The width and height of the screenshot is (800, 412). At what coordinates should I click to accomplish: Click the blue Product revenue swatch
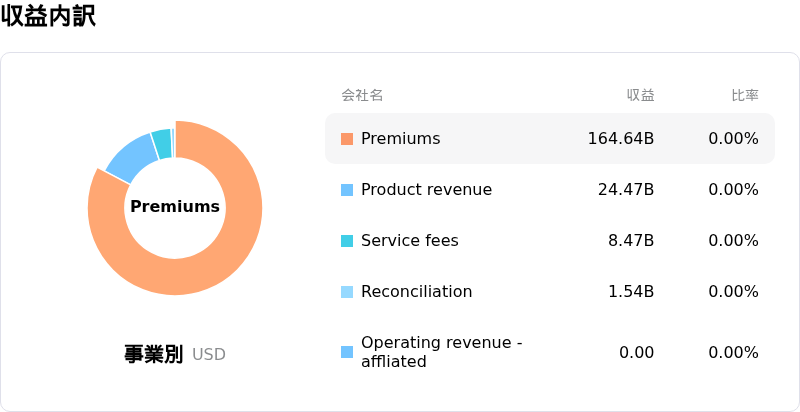347,190
